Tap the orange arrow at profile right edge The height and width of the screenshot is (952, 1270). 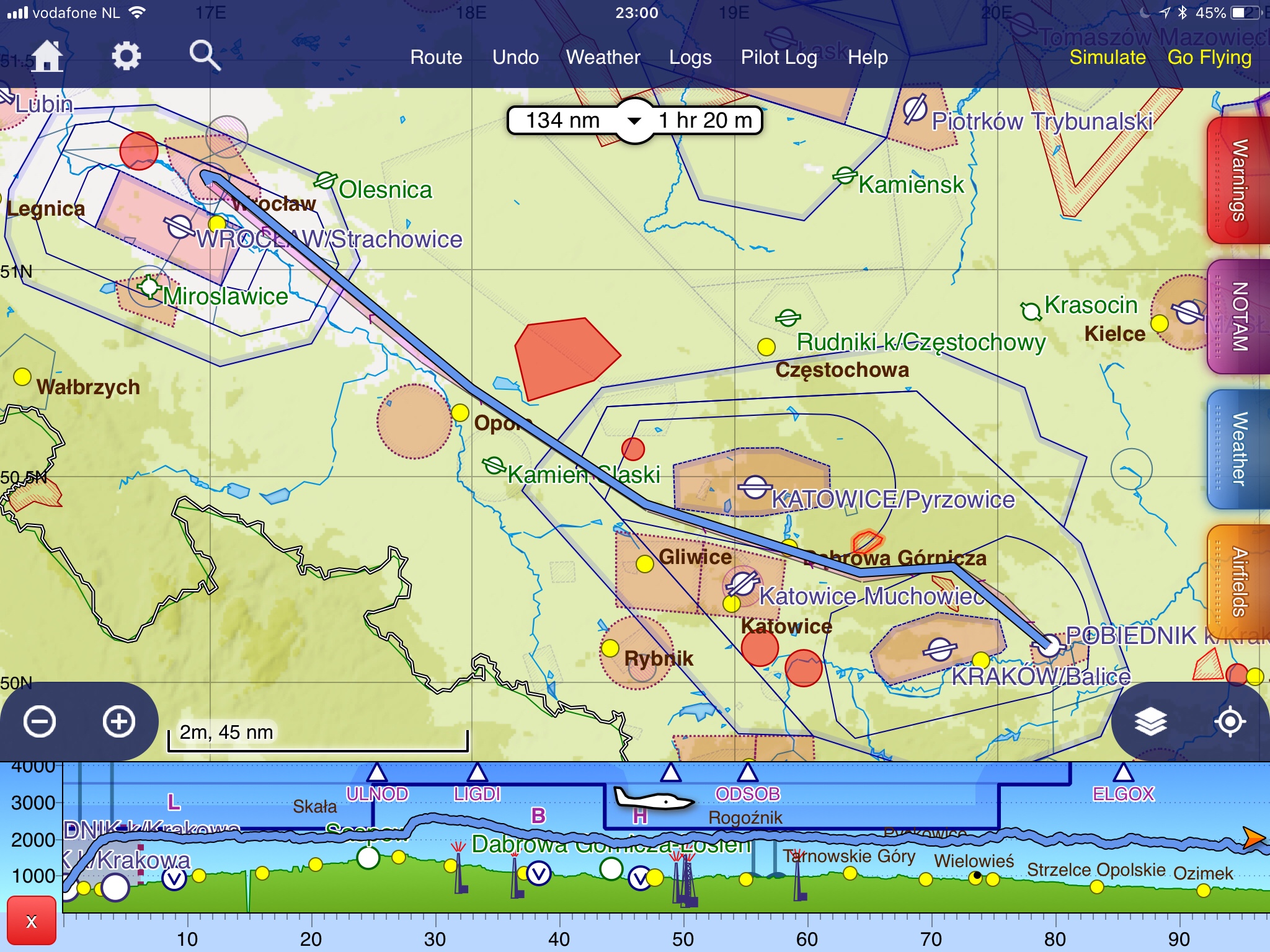click(1254, 838)
